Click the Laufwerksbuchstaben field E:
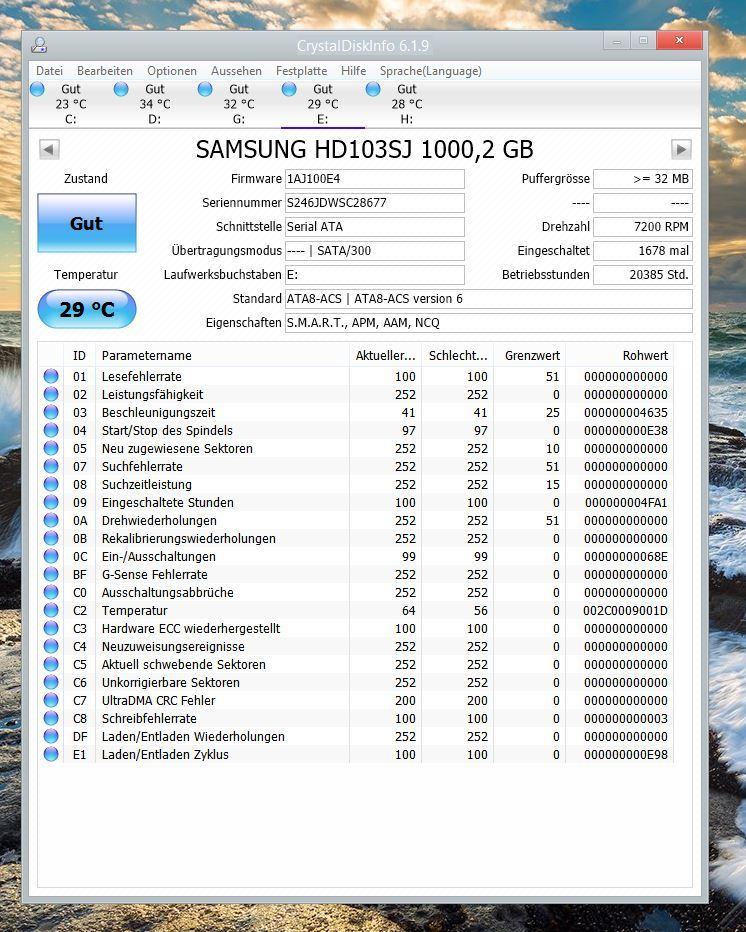 click(374, 275)
